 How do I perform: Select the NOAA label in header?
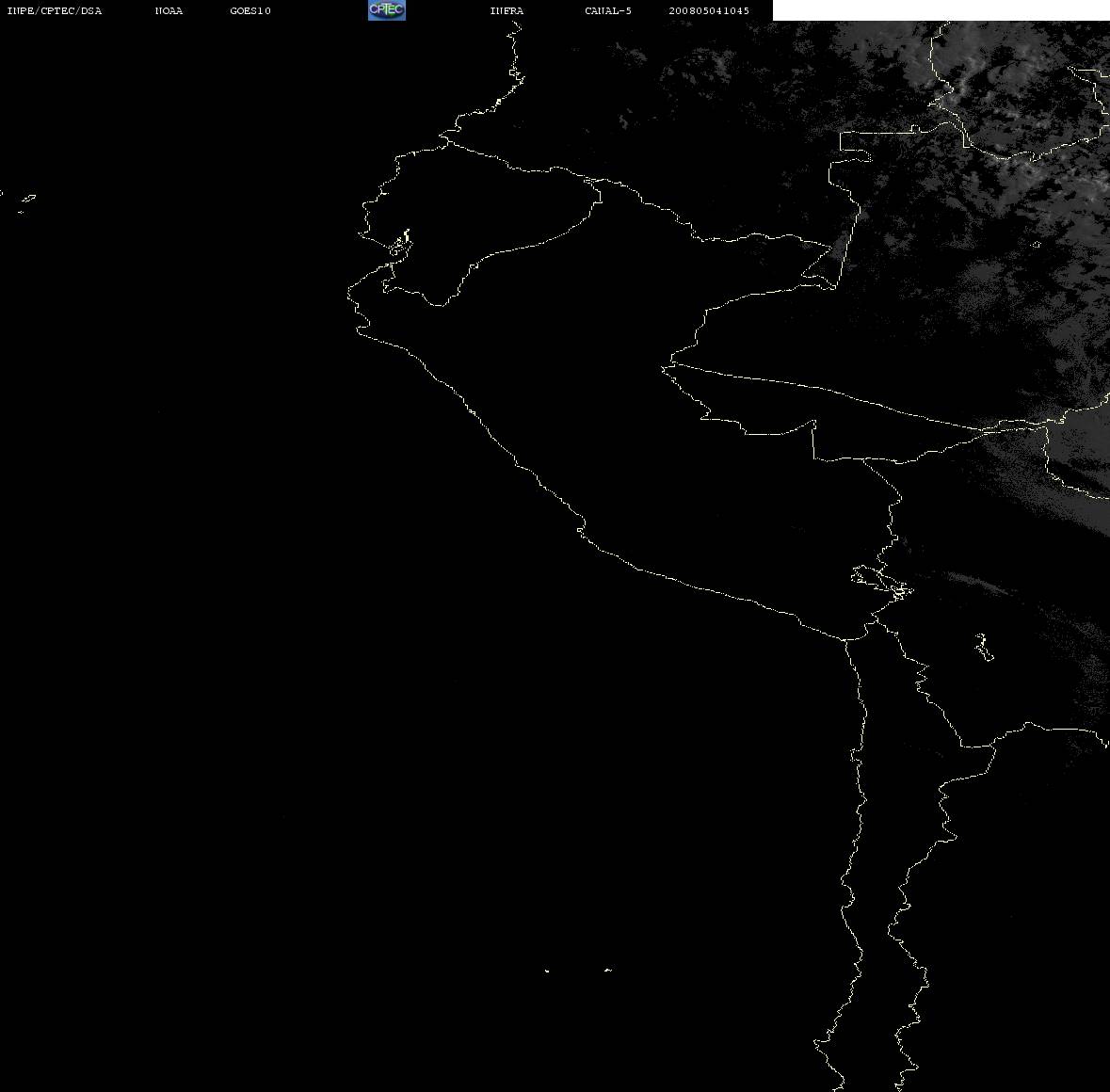tap(169, 10)
